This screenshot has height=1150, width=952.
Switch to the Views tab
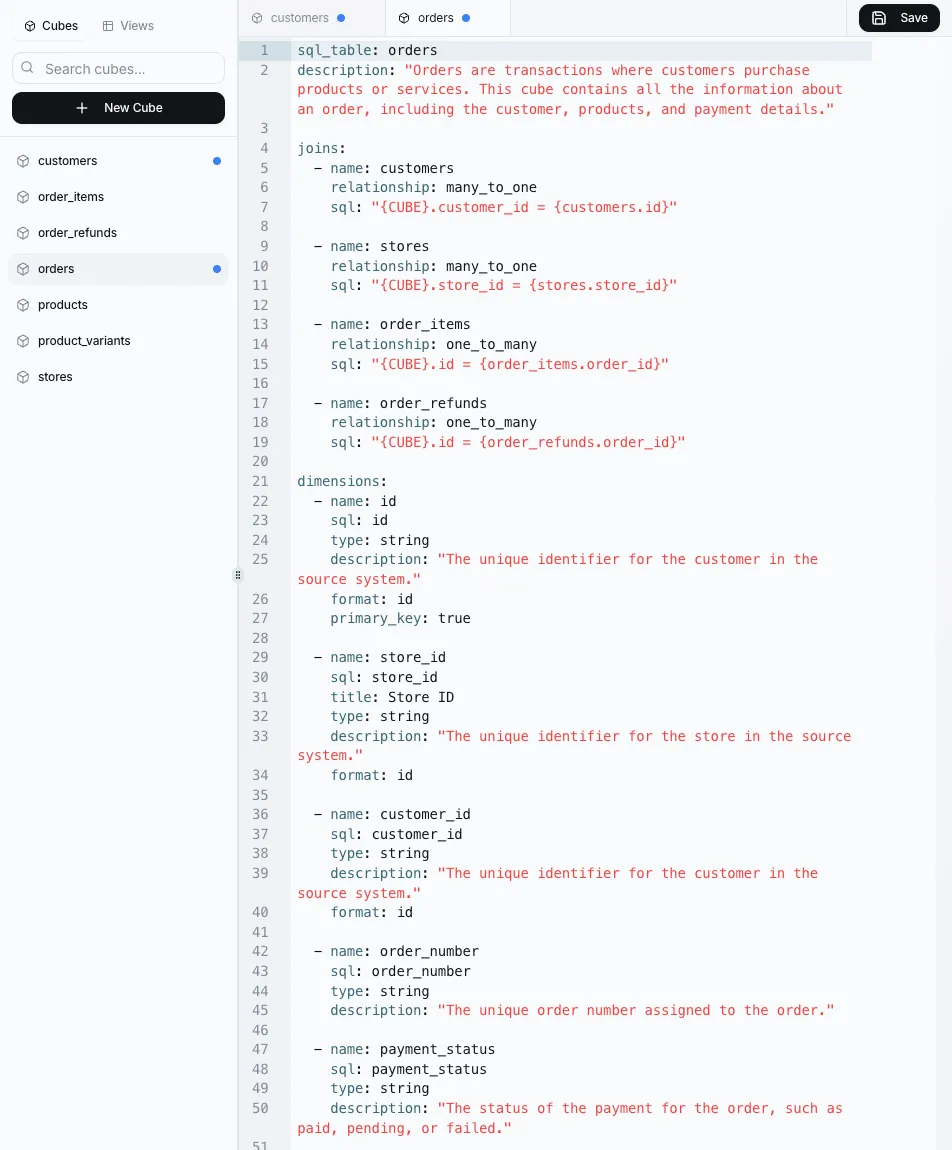pos(128,26)
